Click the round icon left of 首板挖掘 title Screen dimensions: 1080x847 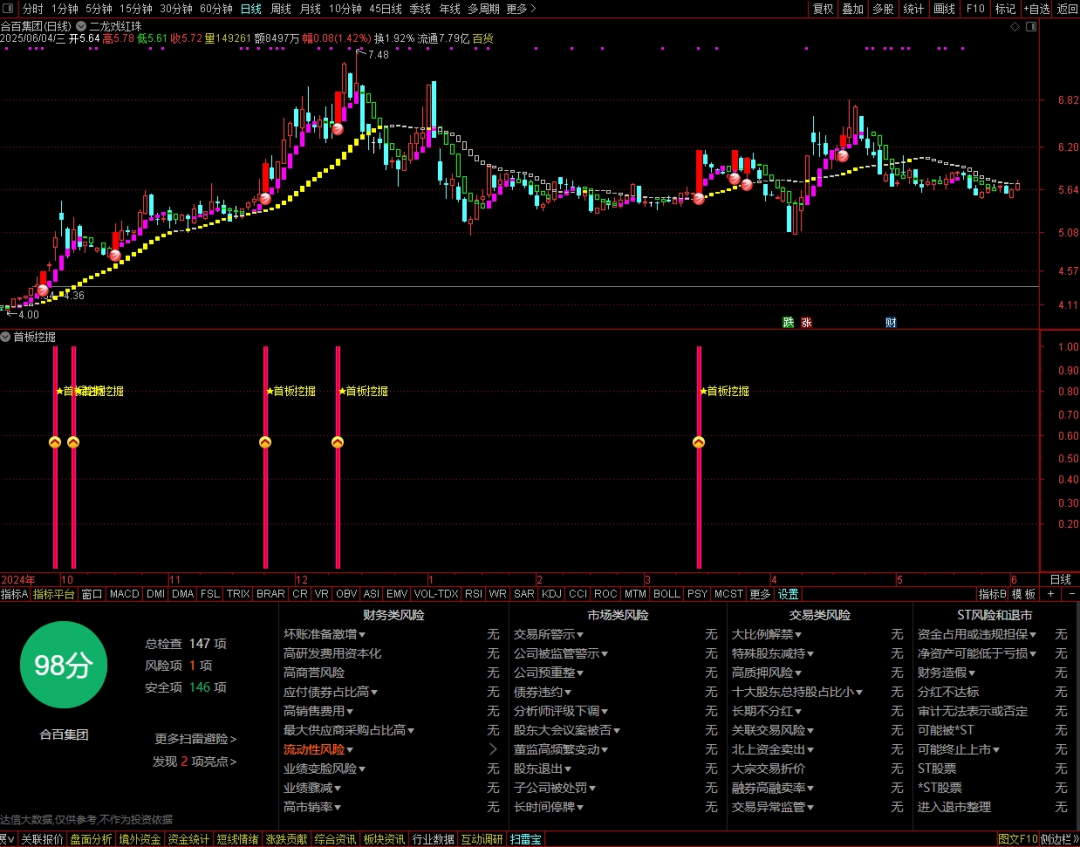point(6,337)
